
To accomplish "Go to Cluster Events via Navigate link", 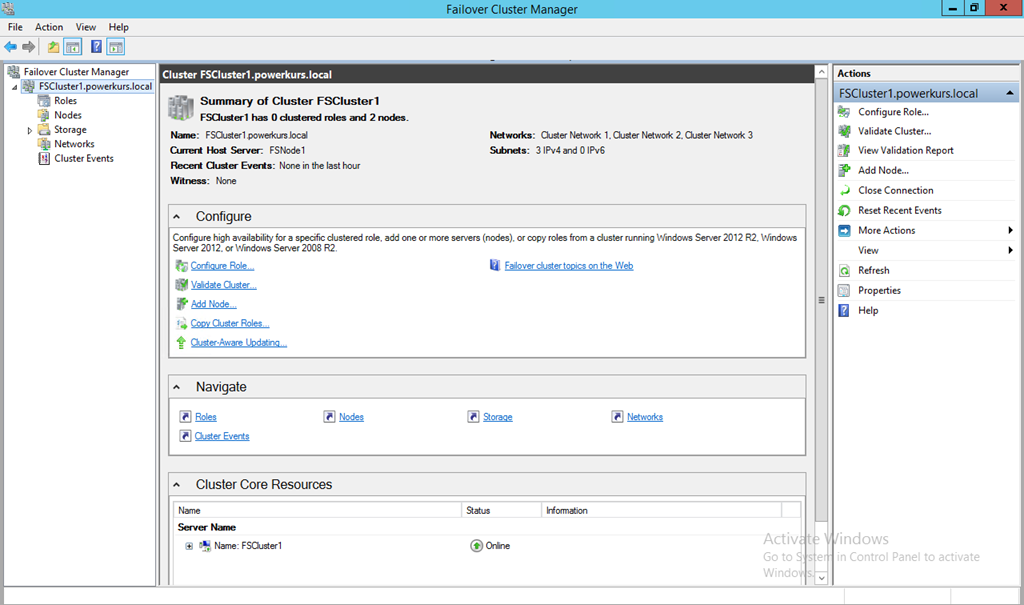I will (x=222, y=436).
